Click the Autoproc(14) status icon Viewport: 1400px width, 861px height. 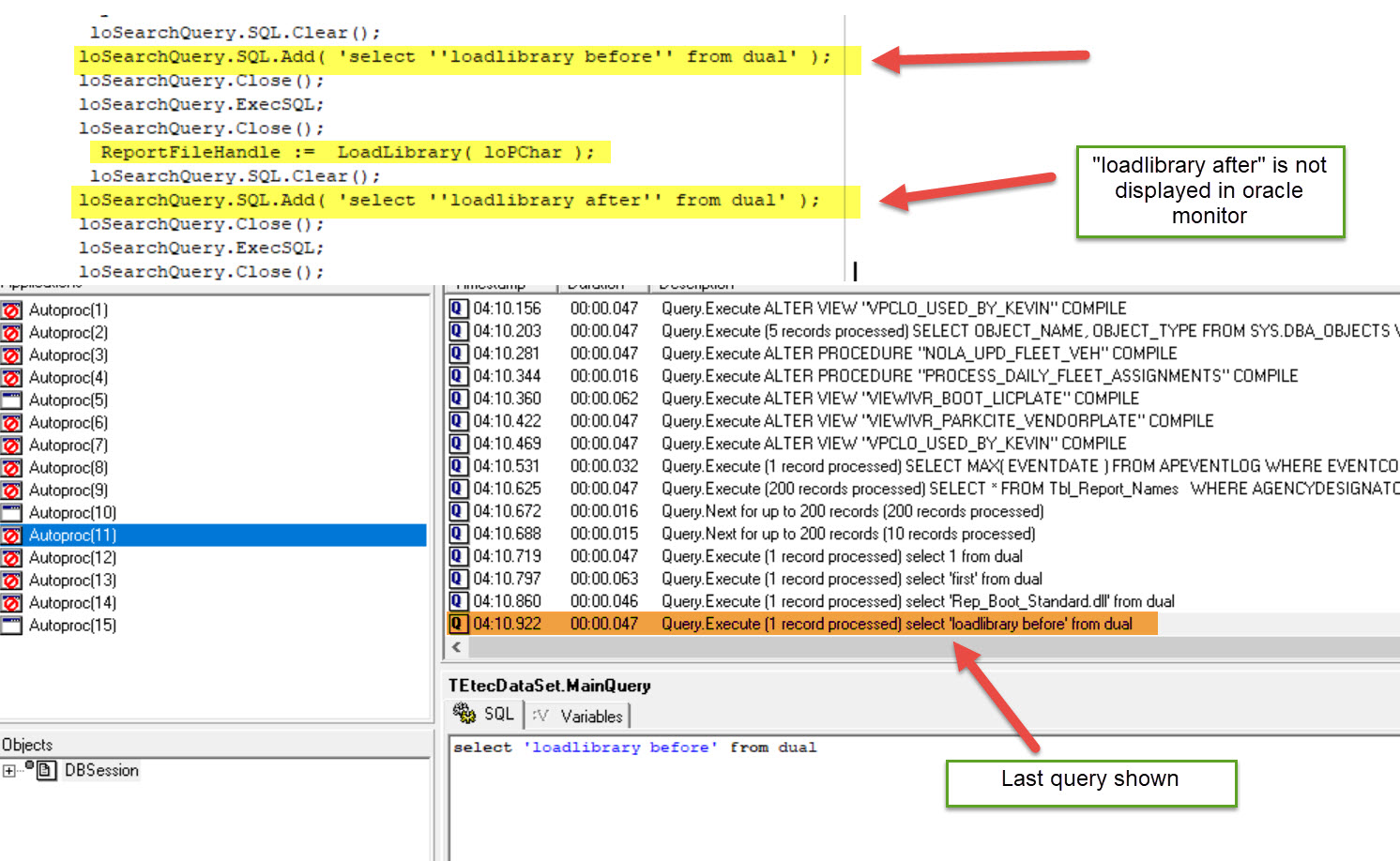coord(11,602)
